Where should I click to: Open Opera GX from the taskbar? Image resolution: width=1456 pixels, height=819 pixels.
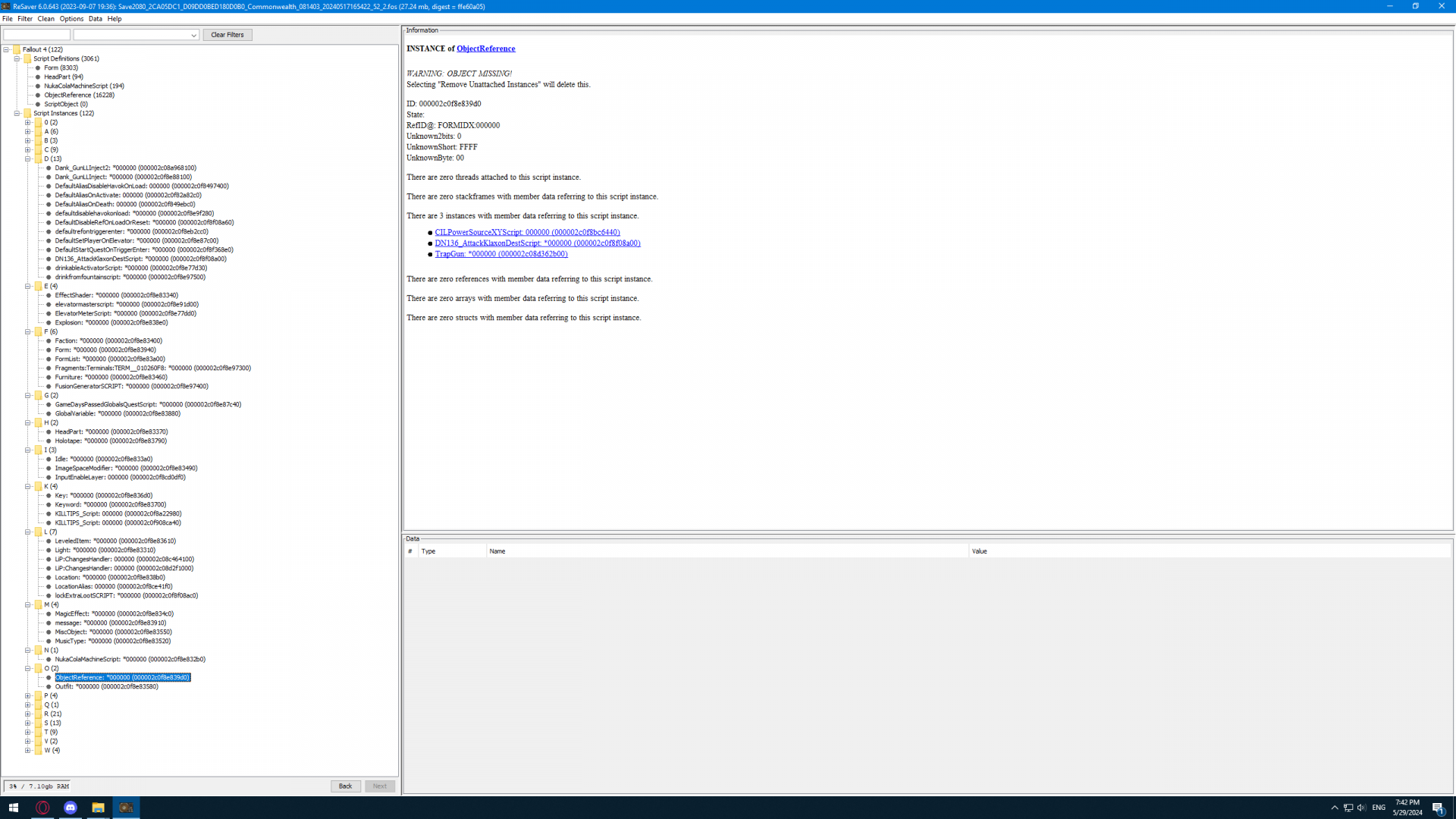[42, 808]
